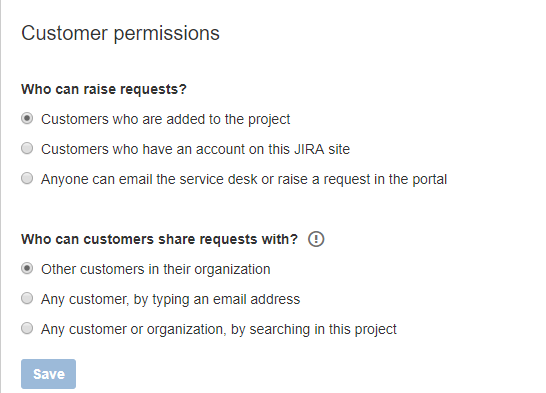
Task: Enable 'Anyone can email the service desk' radio
Action: 27,178
